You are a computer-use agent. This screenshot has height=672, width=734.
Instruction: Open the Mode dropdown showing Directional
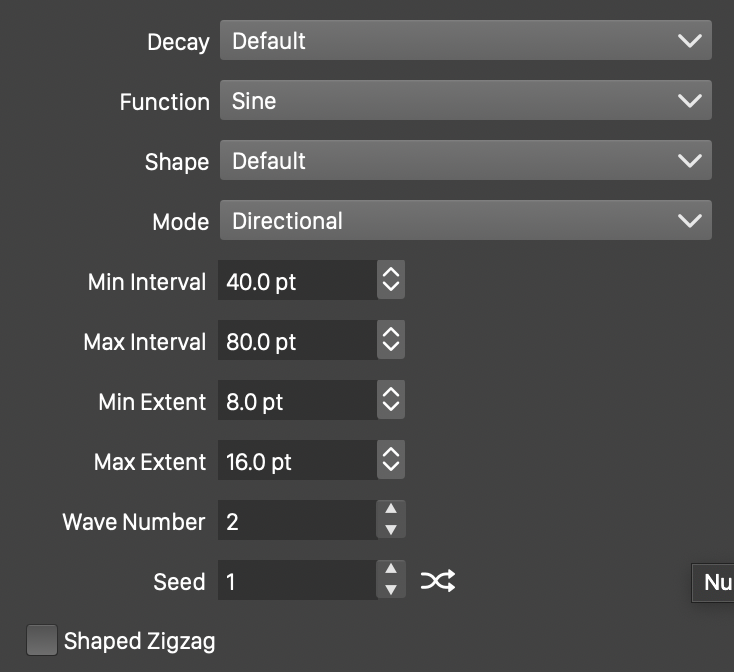point(465,221)
